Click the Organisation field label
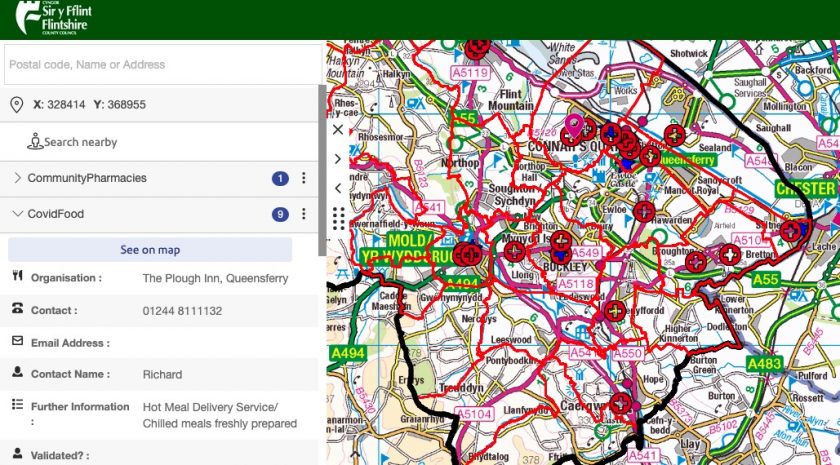Image resolution: width=840 pixels, height=465 pixels. point(66,278)
